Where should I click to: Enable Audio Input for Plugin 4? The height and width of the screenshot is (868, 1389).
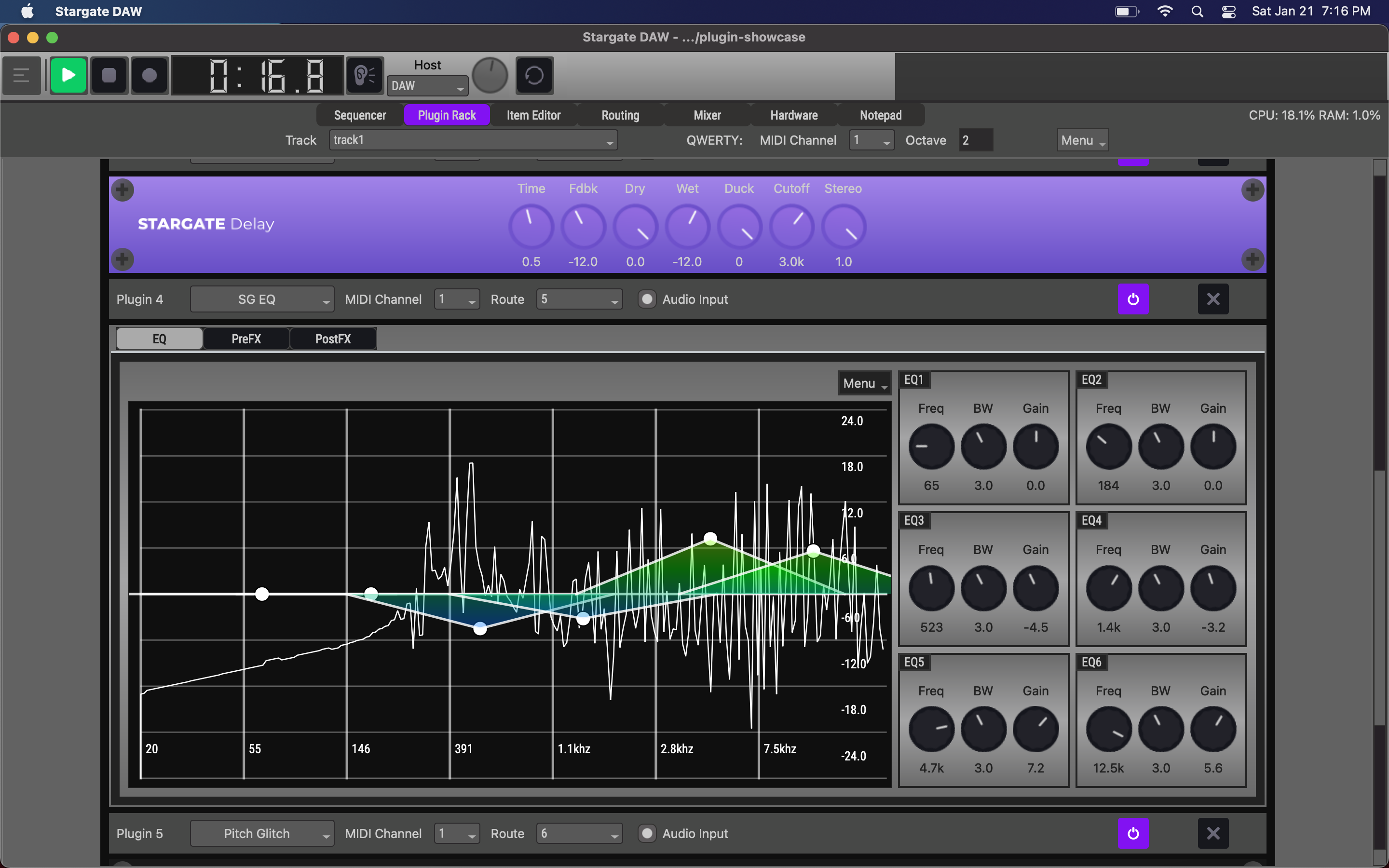647,299
